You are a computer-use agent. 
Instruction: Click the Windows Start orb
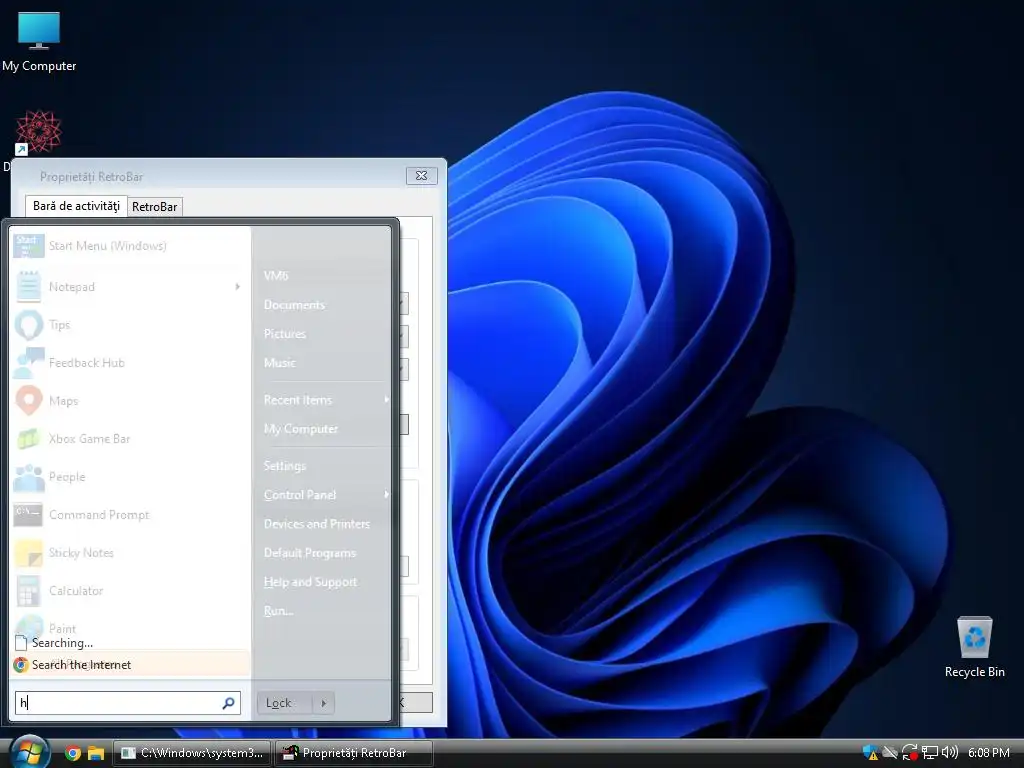click(x=28, y=752)
